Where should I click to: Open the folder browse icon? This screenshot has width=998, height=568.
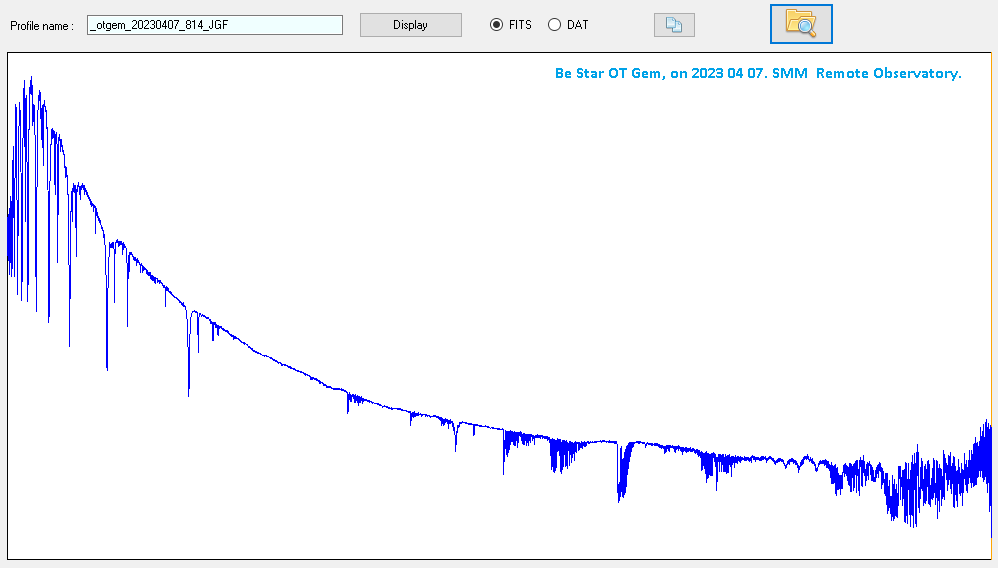[800, 24]
